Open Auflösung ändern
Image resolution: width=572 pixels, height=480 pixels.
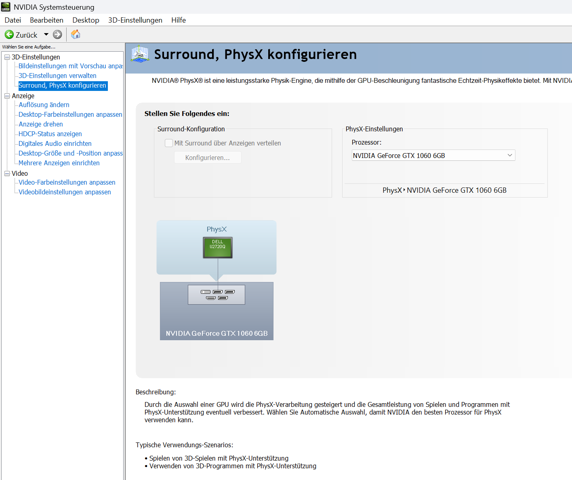click(44, 105)
